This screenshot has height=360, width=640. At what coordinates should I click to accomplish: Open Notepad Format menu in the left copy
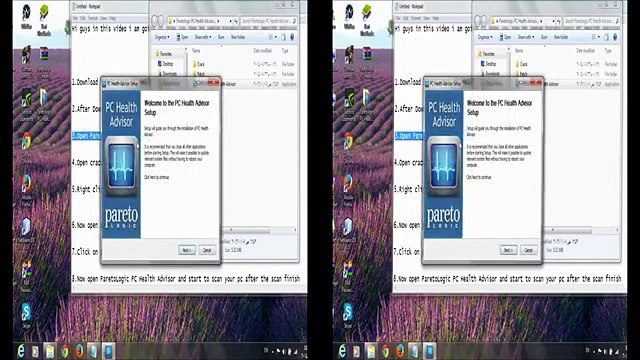pyautogui.click(x=93, y=18)
